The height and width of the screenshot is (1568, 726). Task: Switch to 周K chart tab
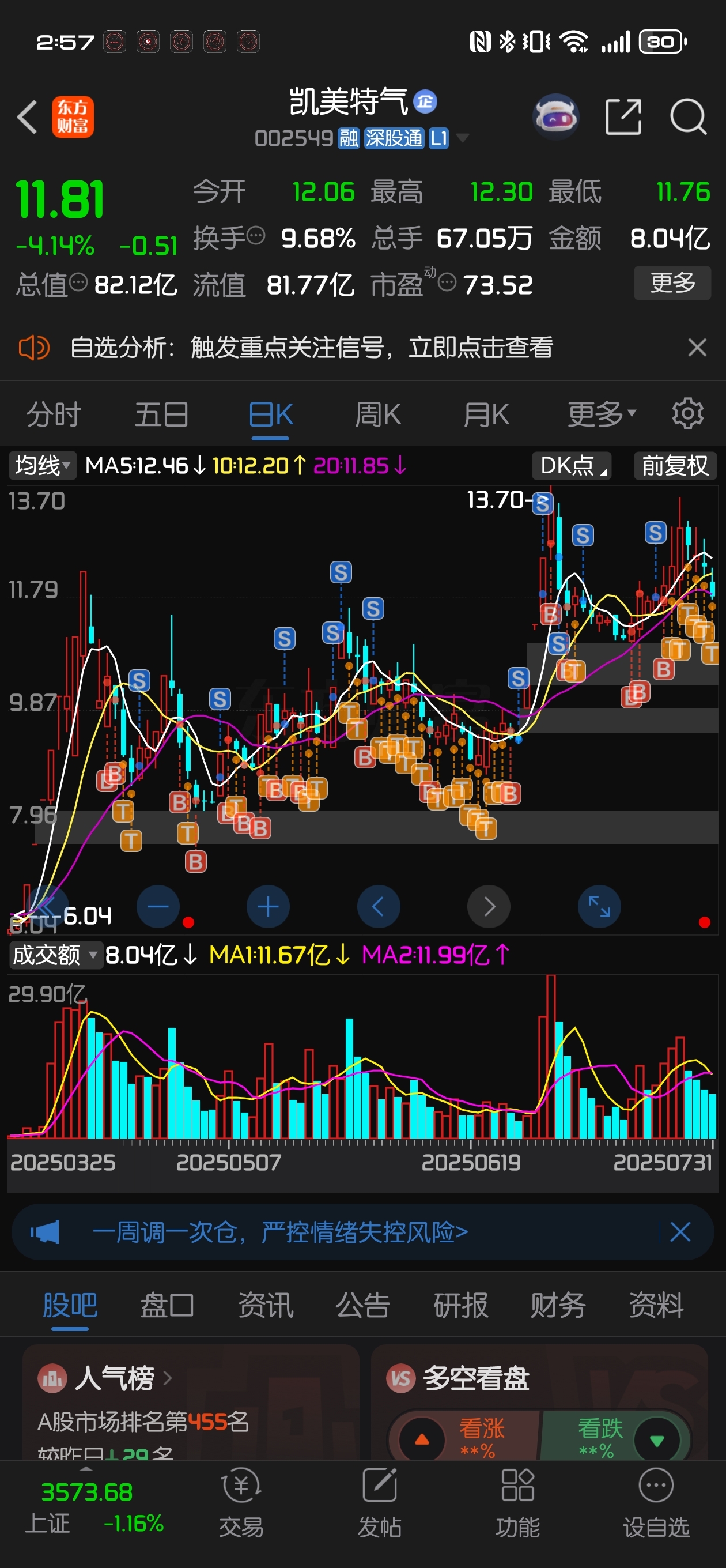click(x=378, y=414)
